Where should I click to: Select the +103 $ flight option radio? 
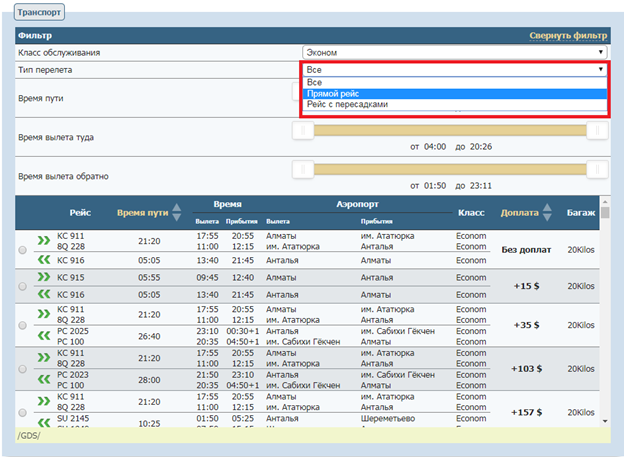[23, 369]
